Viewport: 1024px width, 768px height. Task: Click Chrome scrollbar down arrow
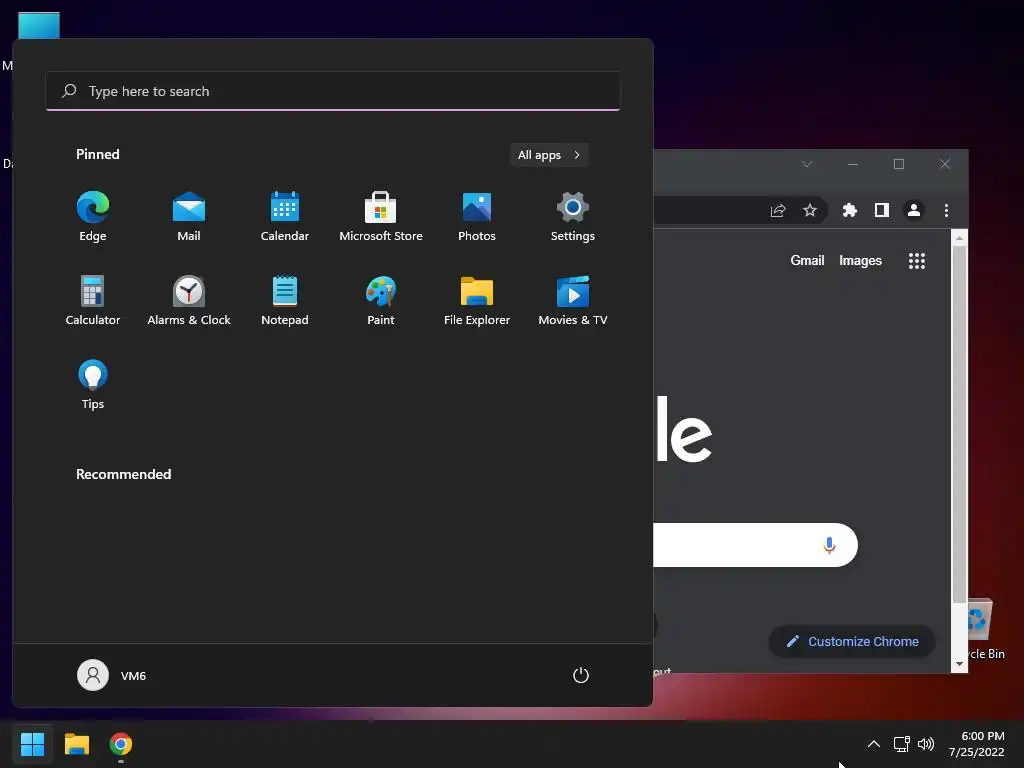[959, 664]
